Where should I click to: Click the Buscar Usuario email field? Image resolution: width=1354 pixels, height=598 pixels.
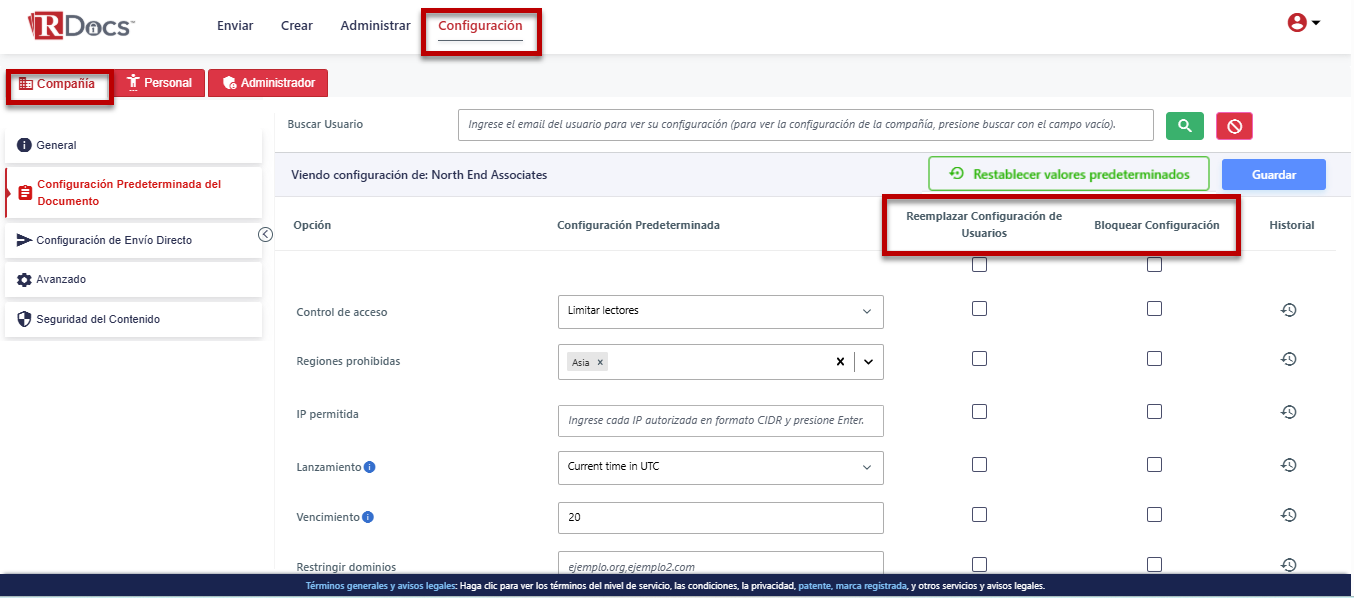coord(805,125)
